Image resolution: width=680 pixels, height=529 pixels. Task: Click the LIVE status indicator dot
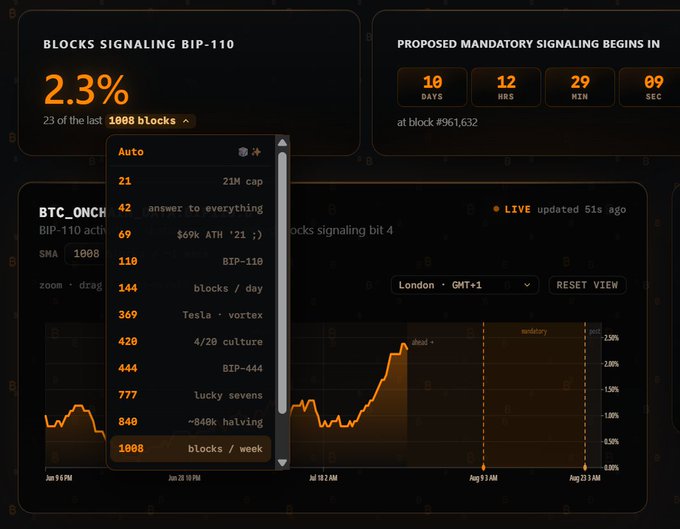496,209
